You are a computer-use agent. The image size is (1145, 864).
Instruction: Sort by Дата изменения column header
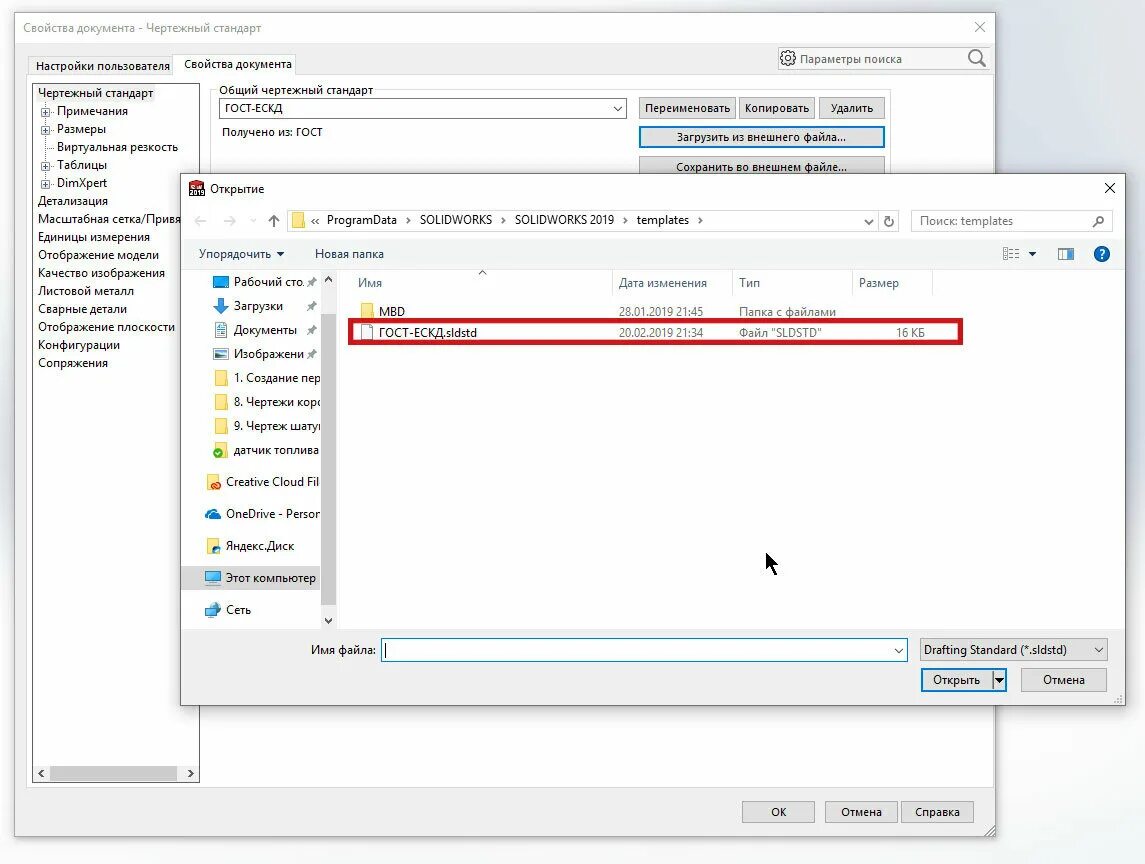(x=672, y=283)
